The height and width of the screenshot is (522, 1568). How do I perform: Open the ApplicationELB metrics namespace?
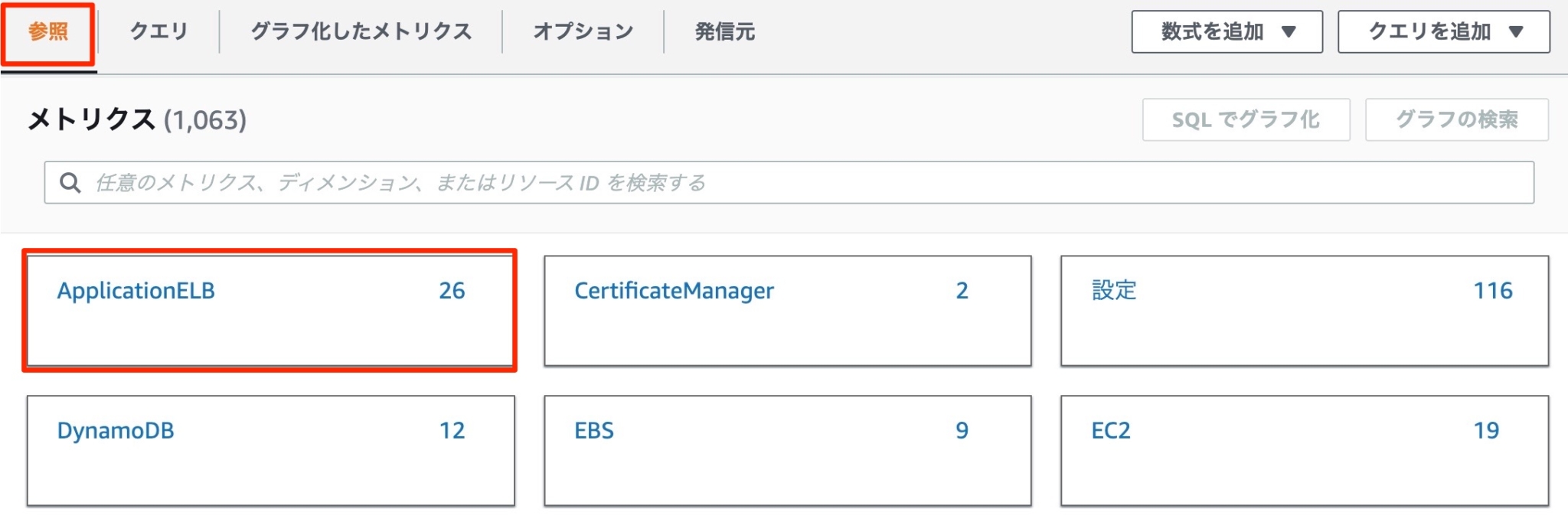(x=138, y=290)
